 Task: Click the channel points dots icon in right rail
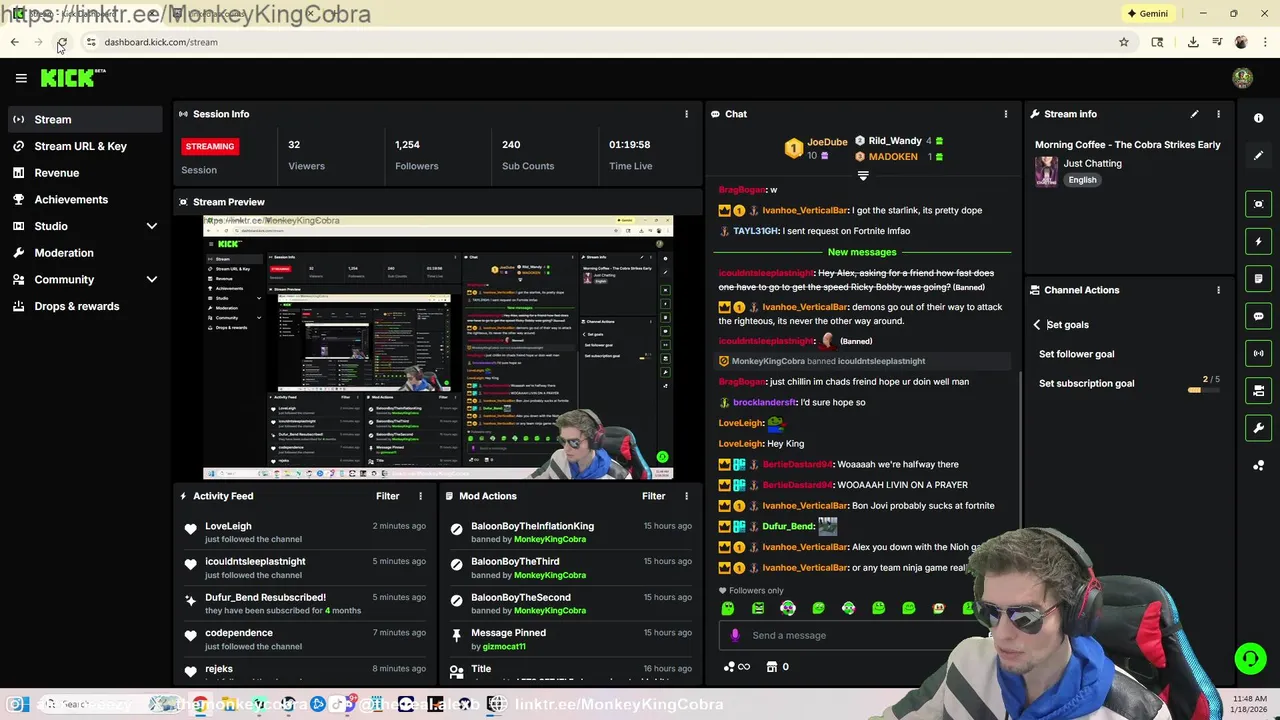coord(1258,466)
